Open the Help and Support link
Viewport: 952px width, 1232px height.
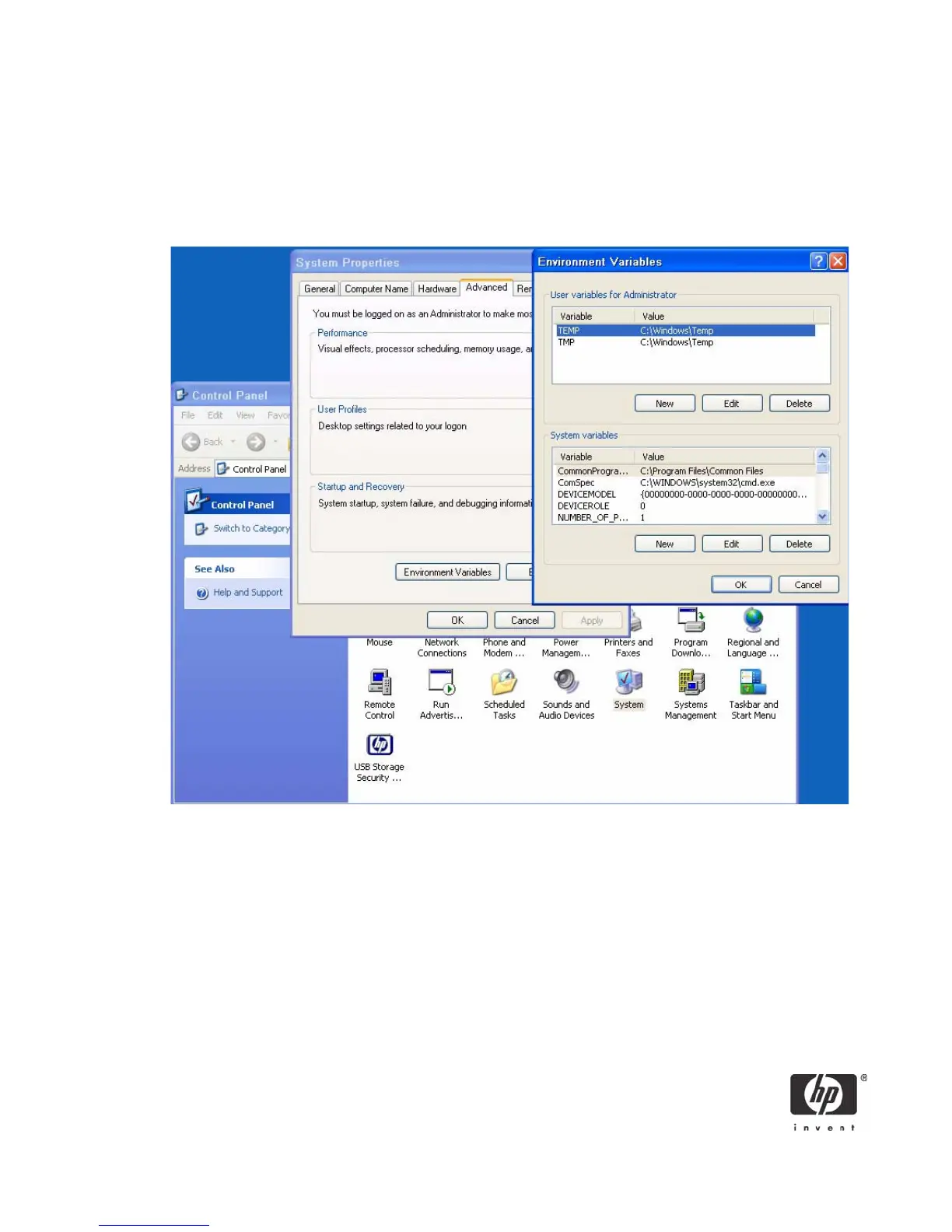click(248, 593)
